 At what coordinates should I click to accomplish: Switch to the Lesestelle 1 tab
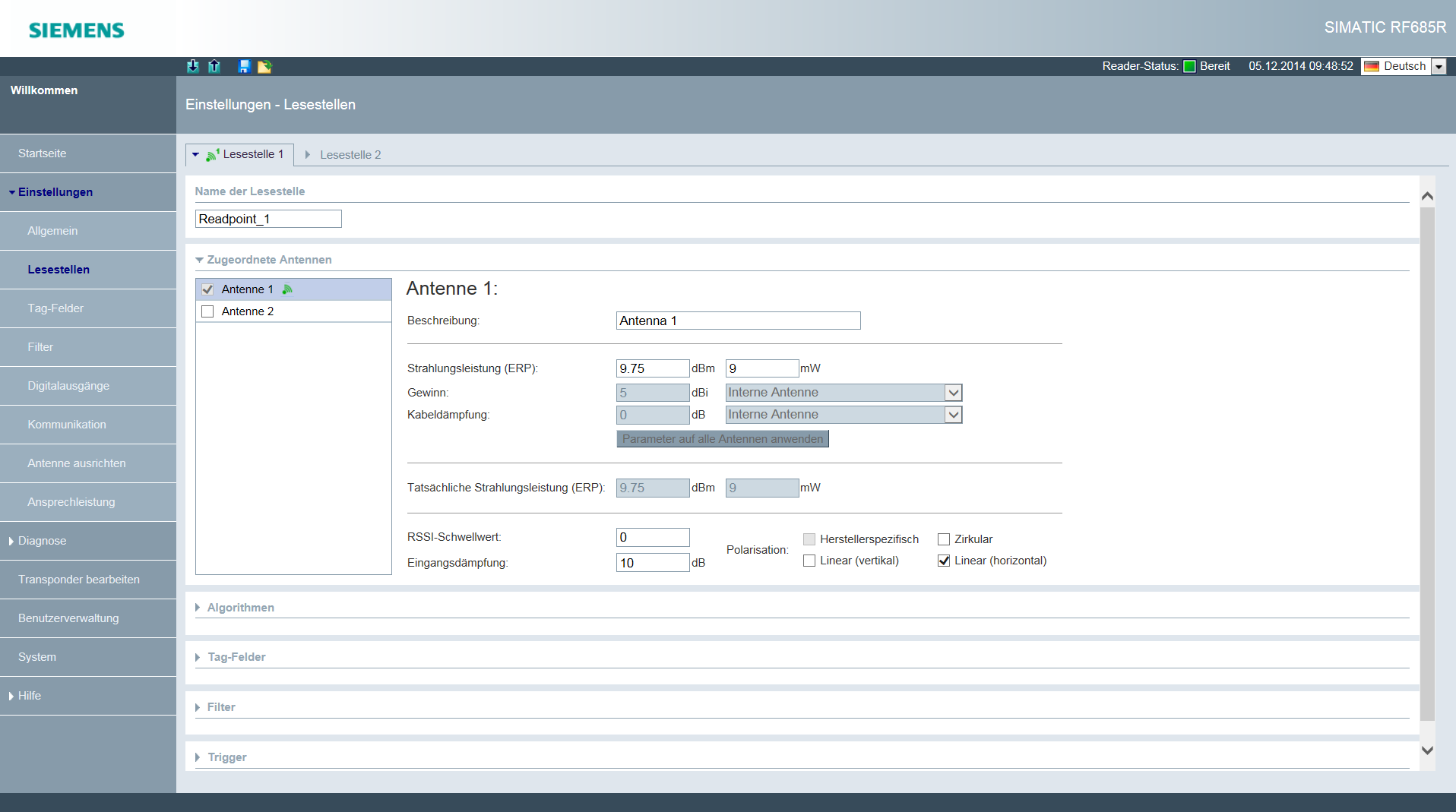click(240, 154)
